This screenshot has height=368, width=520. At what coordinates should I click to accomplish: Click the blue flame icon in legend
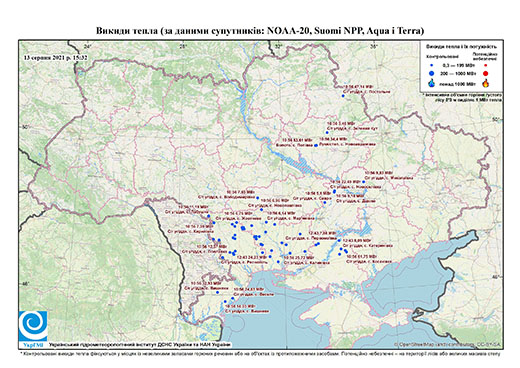(x=432, y=83)
